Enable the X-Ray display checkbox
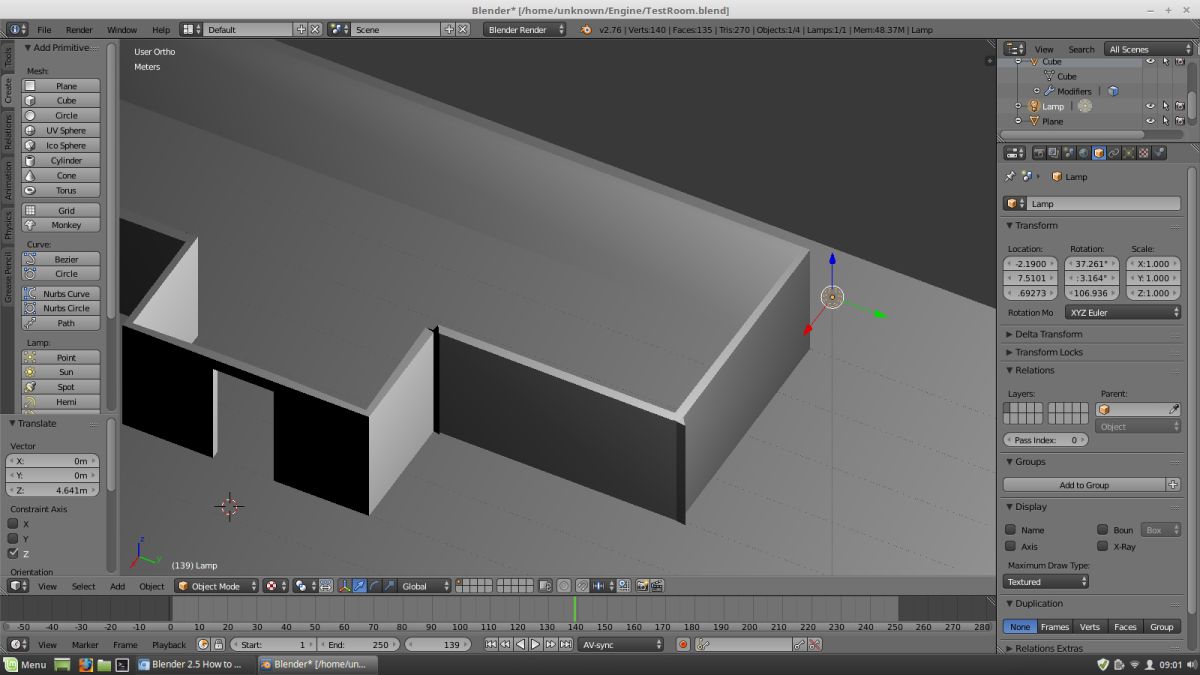Viewport: 1200px width, 675px height. (1103, 546)
